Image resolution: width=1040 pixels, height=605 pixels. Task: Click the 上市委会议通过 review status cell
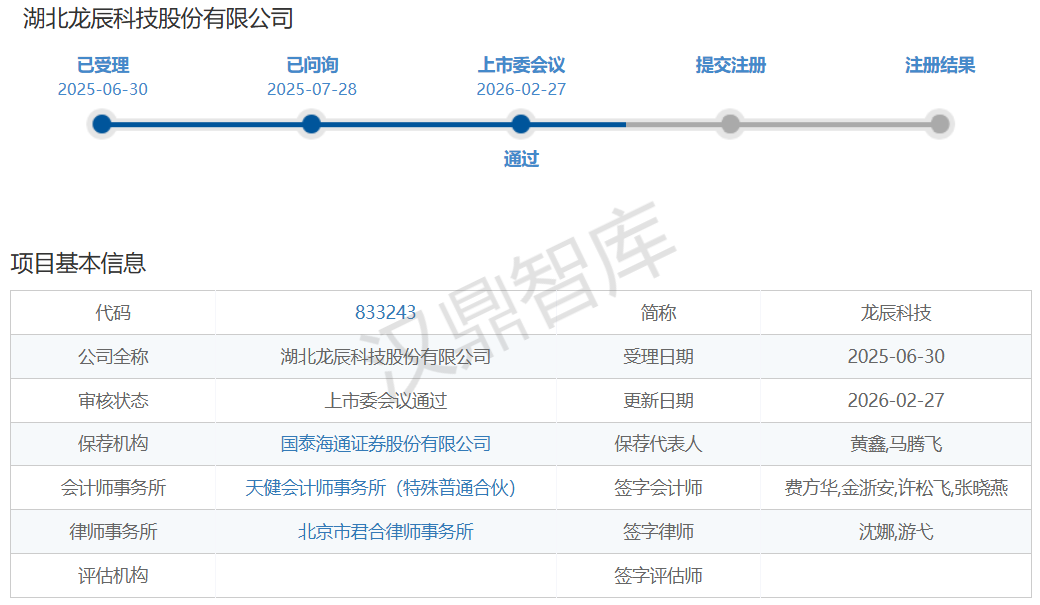(x=385, y=401)
